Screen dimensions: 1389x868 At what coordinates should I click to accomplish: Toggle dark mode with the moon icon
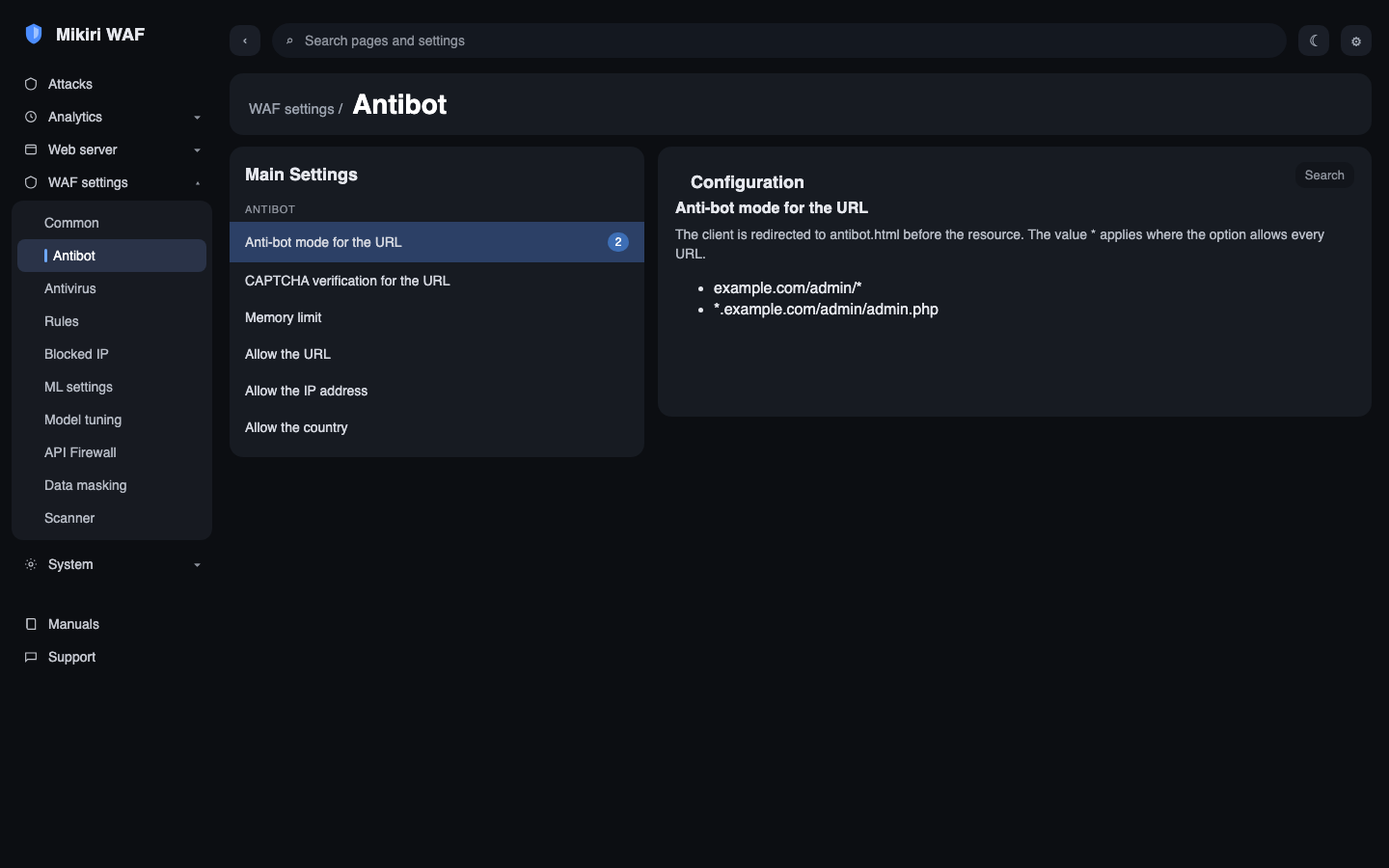(x=1314, y=41)
